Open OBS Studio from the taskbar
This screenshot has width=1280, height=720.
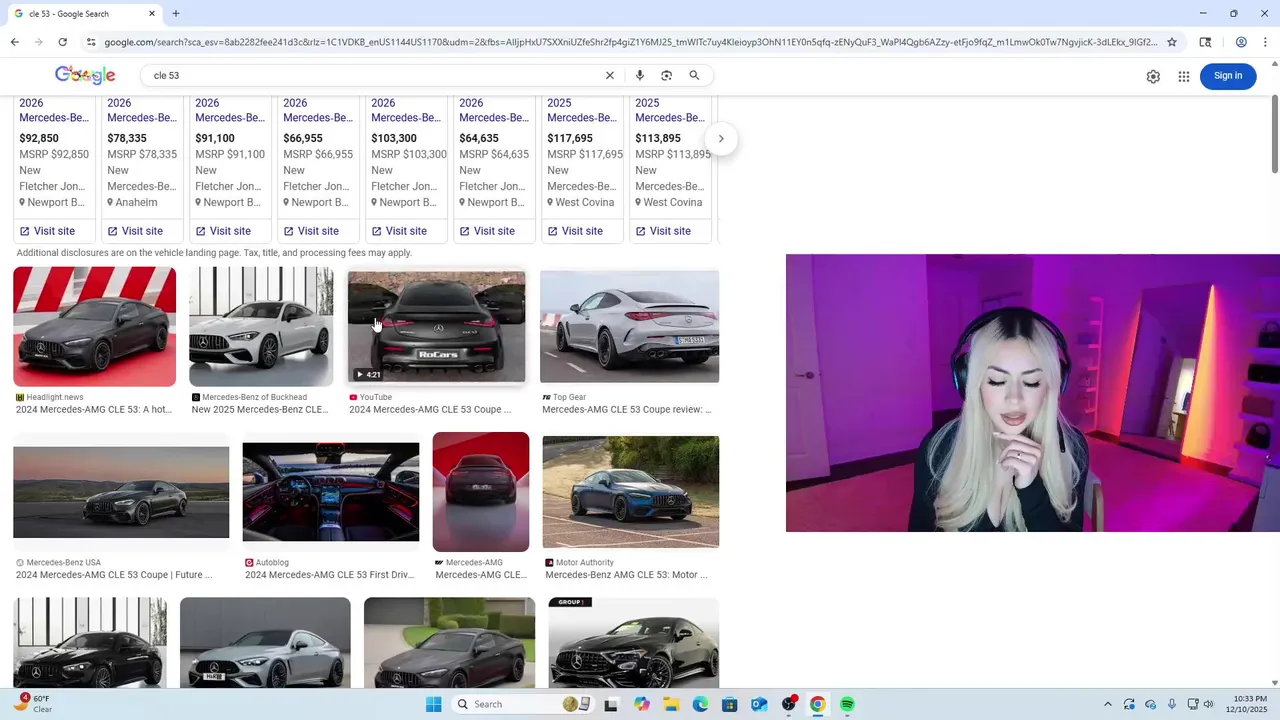[789, 704]
